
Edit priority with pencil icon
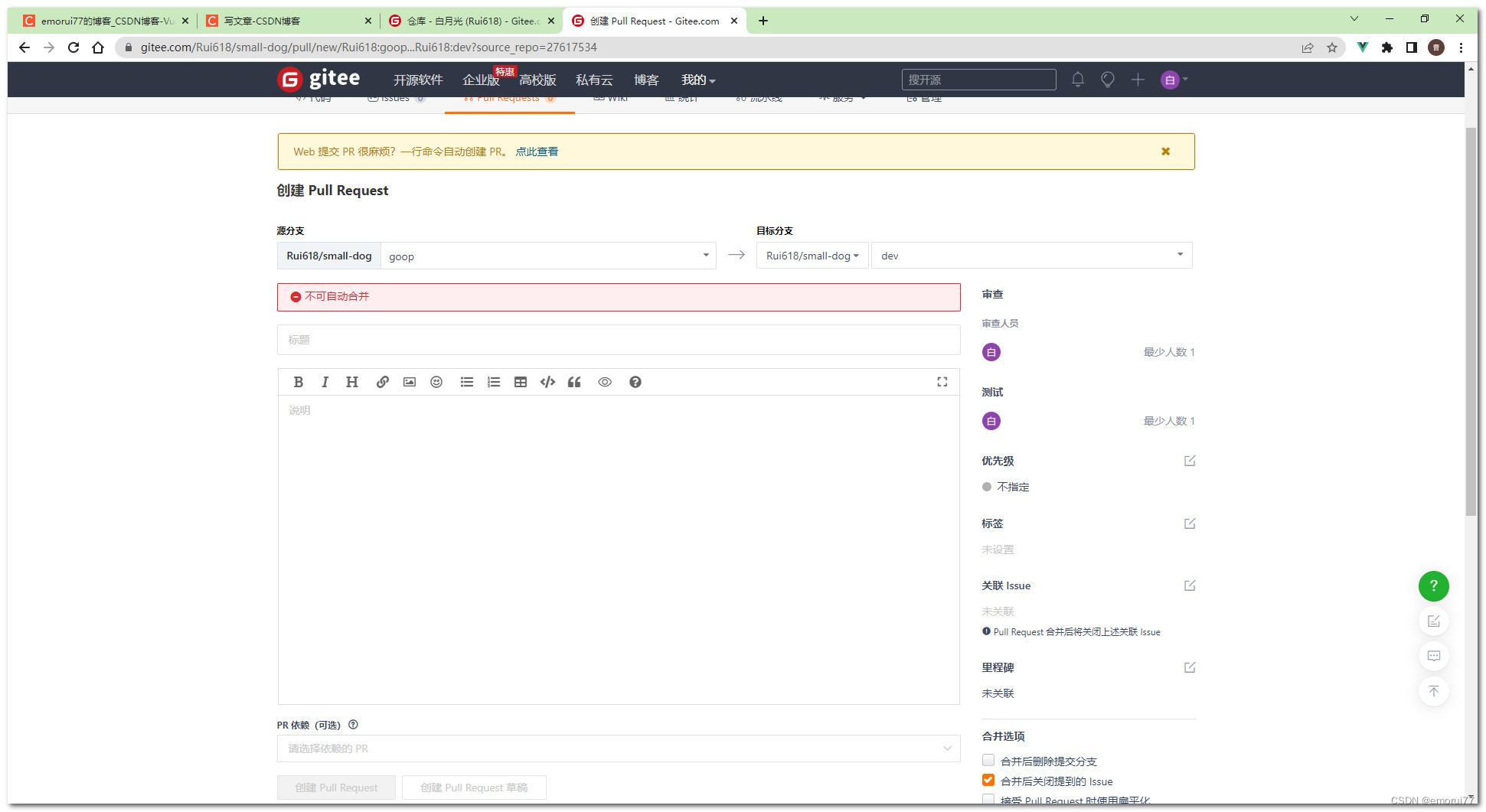tap(1190, 461)
